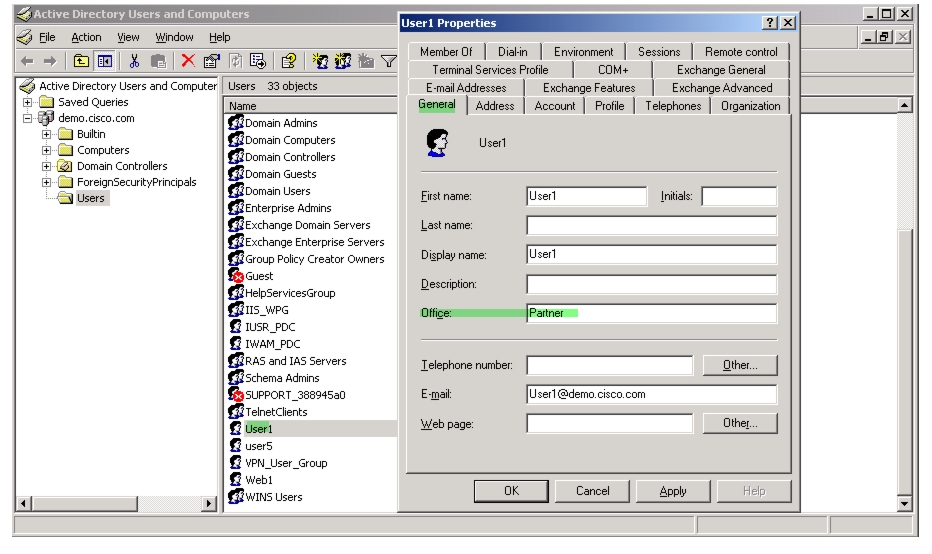Expand the ForeignSecurityPrincipals node
Screen dimensions: 932x554
coord(46,182)
